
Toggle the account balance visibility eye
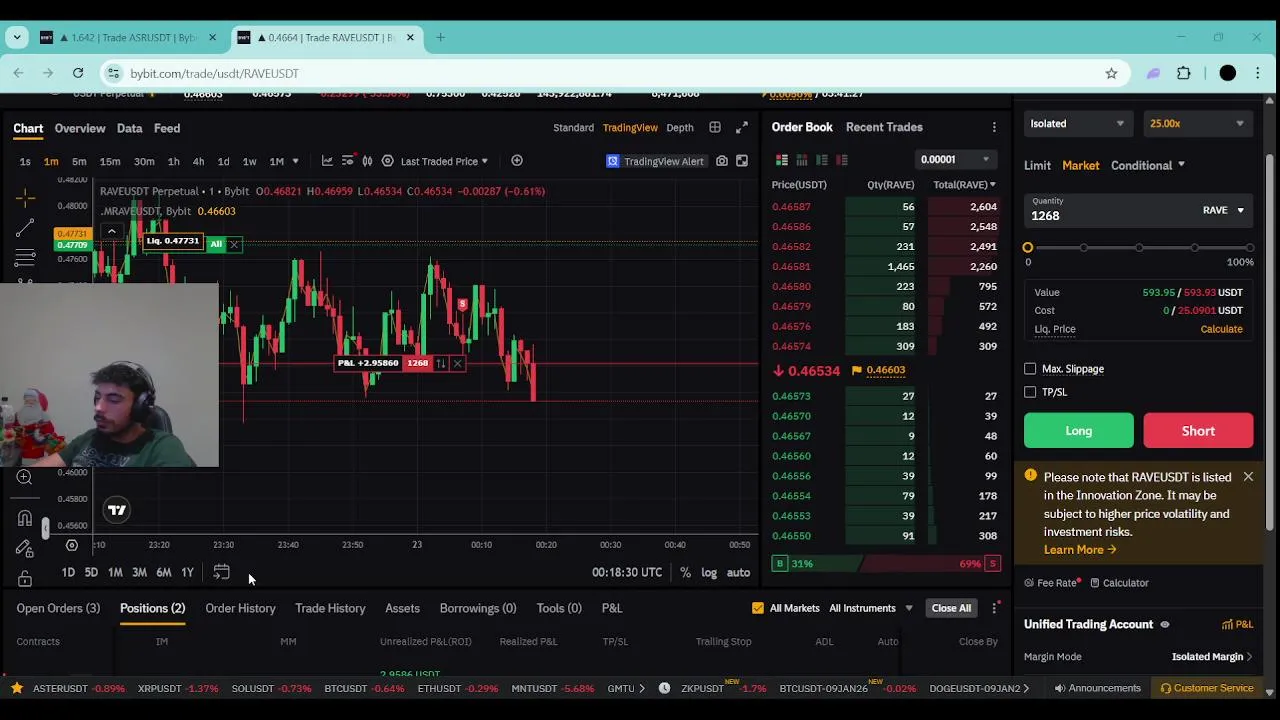tap(1164, 625)
